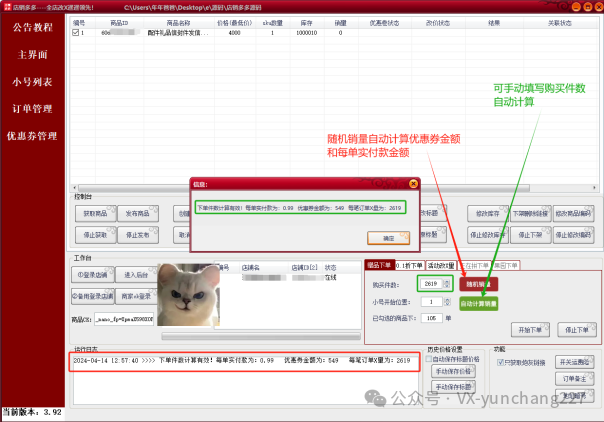Click the field showing 105 单
This screenshot has height=422, width=604.
pos(431,318)
